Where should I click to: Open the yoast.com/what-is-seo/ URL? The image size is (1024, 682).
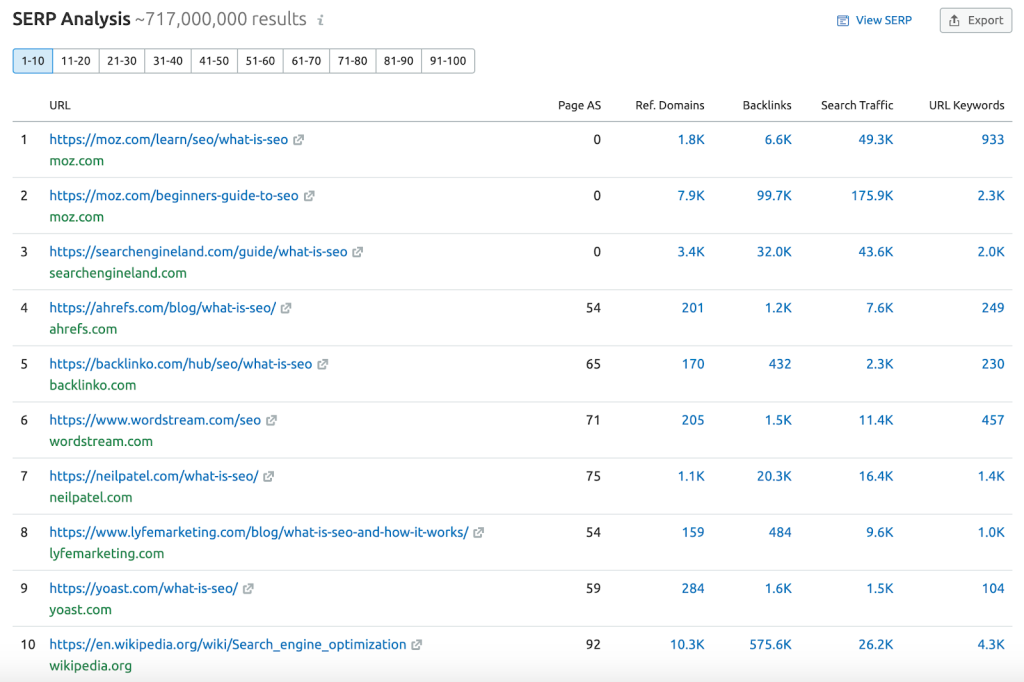click(144, 589)
